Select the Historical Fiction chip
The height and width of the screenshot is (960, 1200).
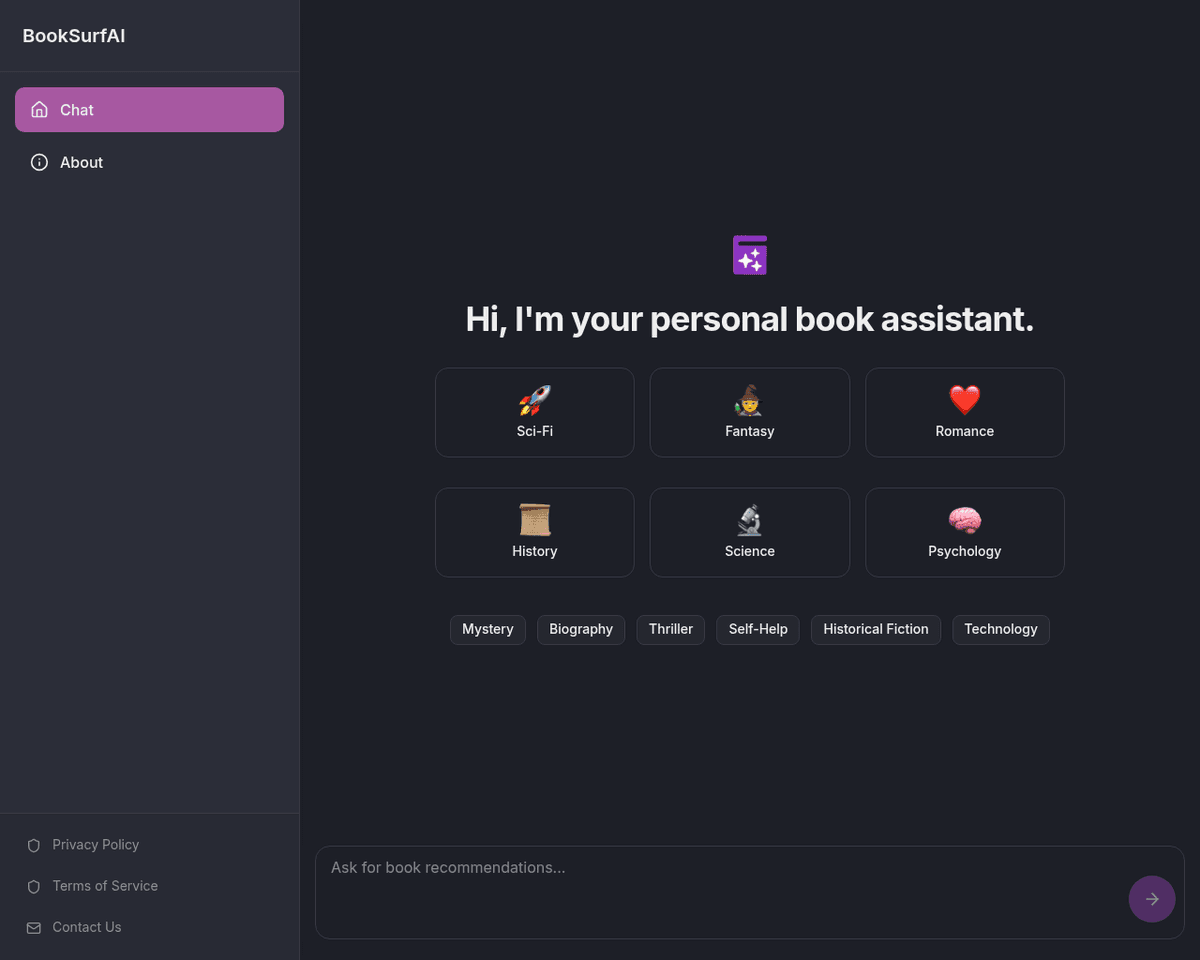point(875,630)
